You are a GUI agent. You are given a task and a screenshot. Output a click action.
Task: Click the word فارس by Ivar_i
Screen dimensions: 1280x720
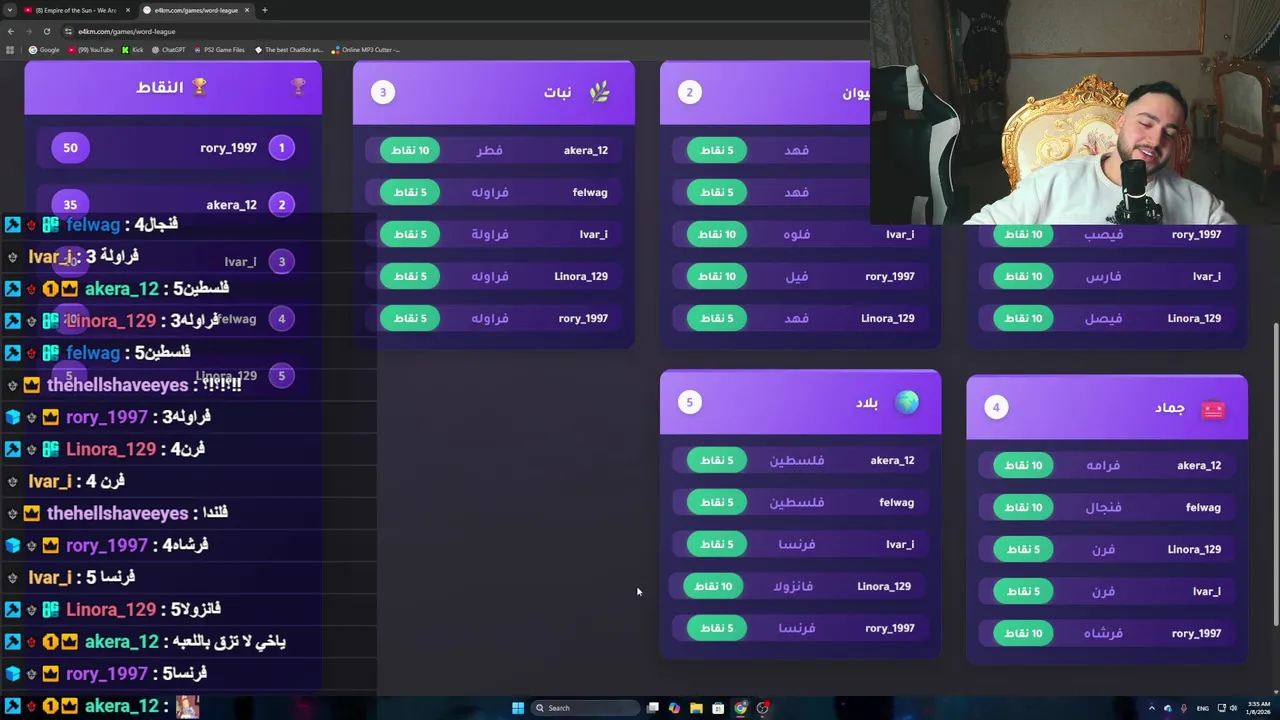click(x=1103, y=276)
